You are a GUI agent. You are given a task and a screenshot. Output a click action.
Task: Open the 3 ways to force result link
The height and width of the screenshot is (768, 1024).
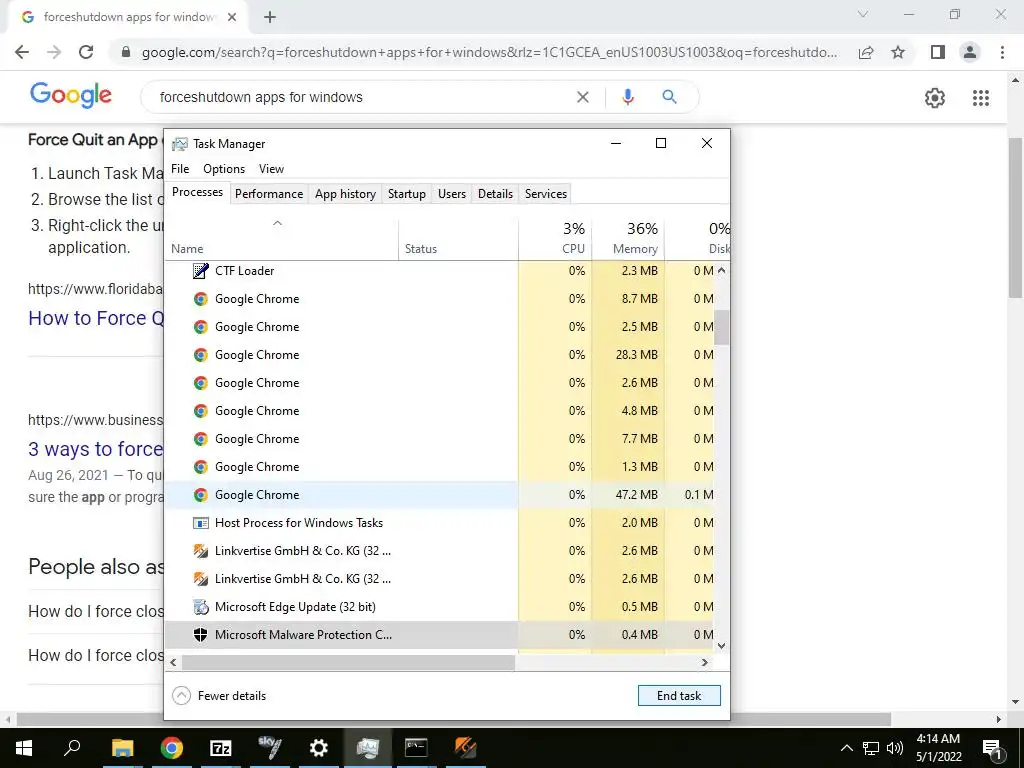click(96, 449)
